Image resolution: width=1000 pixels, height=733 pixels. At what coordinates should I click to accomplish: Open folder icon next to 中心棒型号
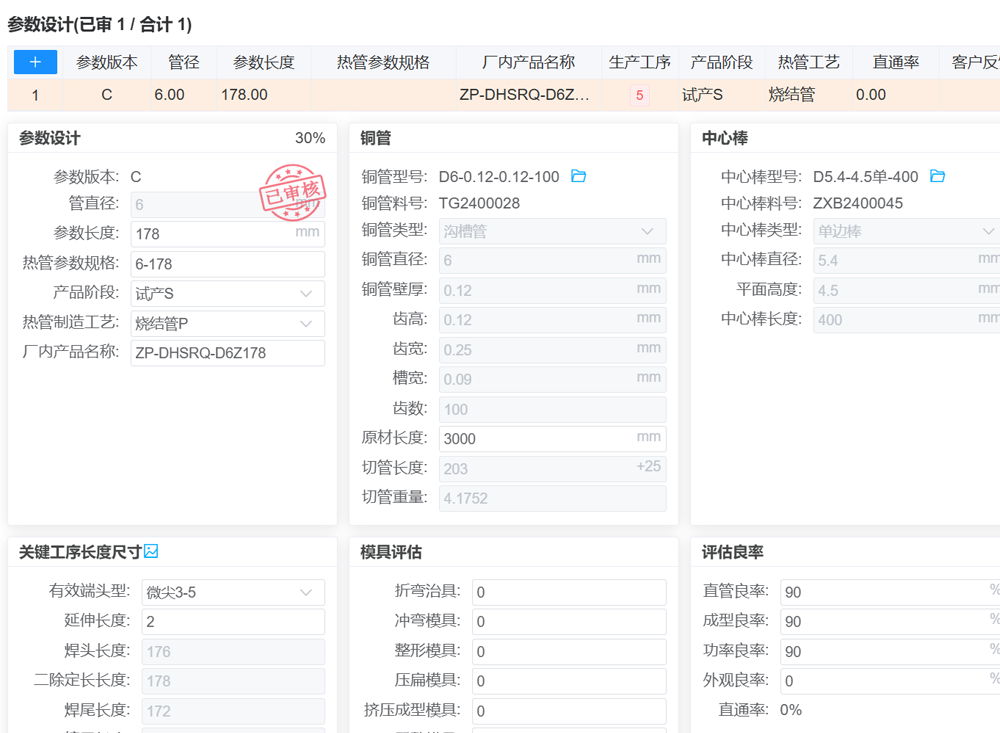937,176
